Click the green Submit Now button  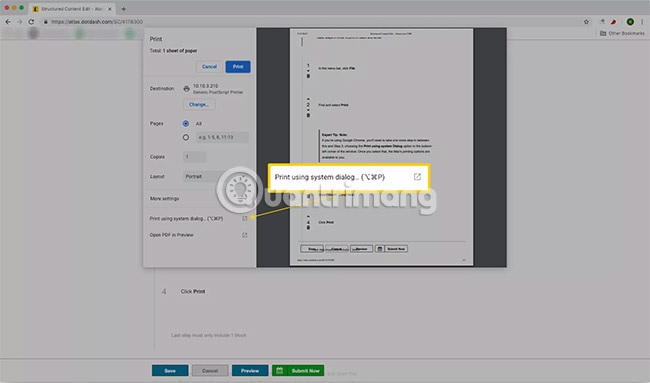click(298, 371)
